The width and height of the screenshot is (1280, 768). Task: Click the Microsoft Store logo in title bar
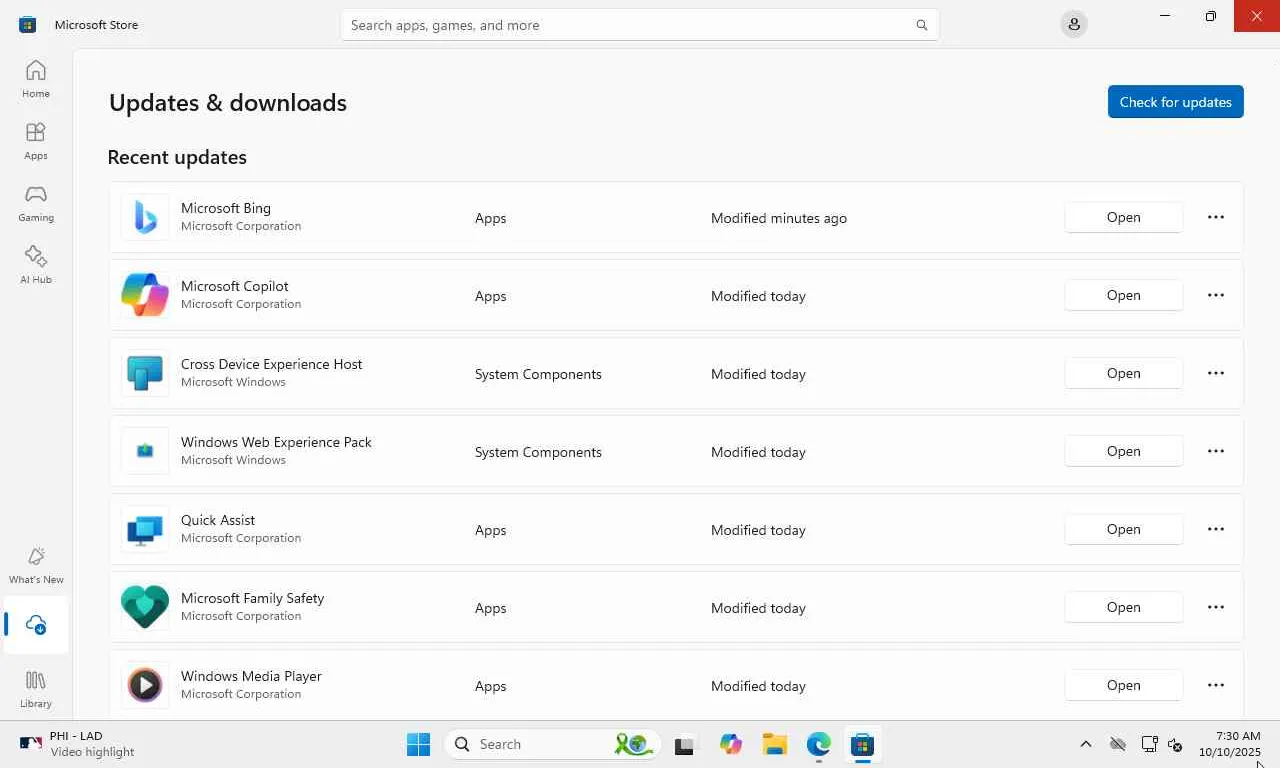pyautogui.click(x=28, y=24)
